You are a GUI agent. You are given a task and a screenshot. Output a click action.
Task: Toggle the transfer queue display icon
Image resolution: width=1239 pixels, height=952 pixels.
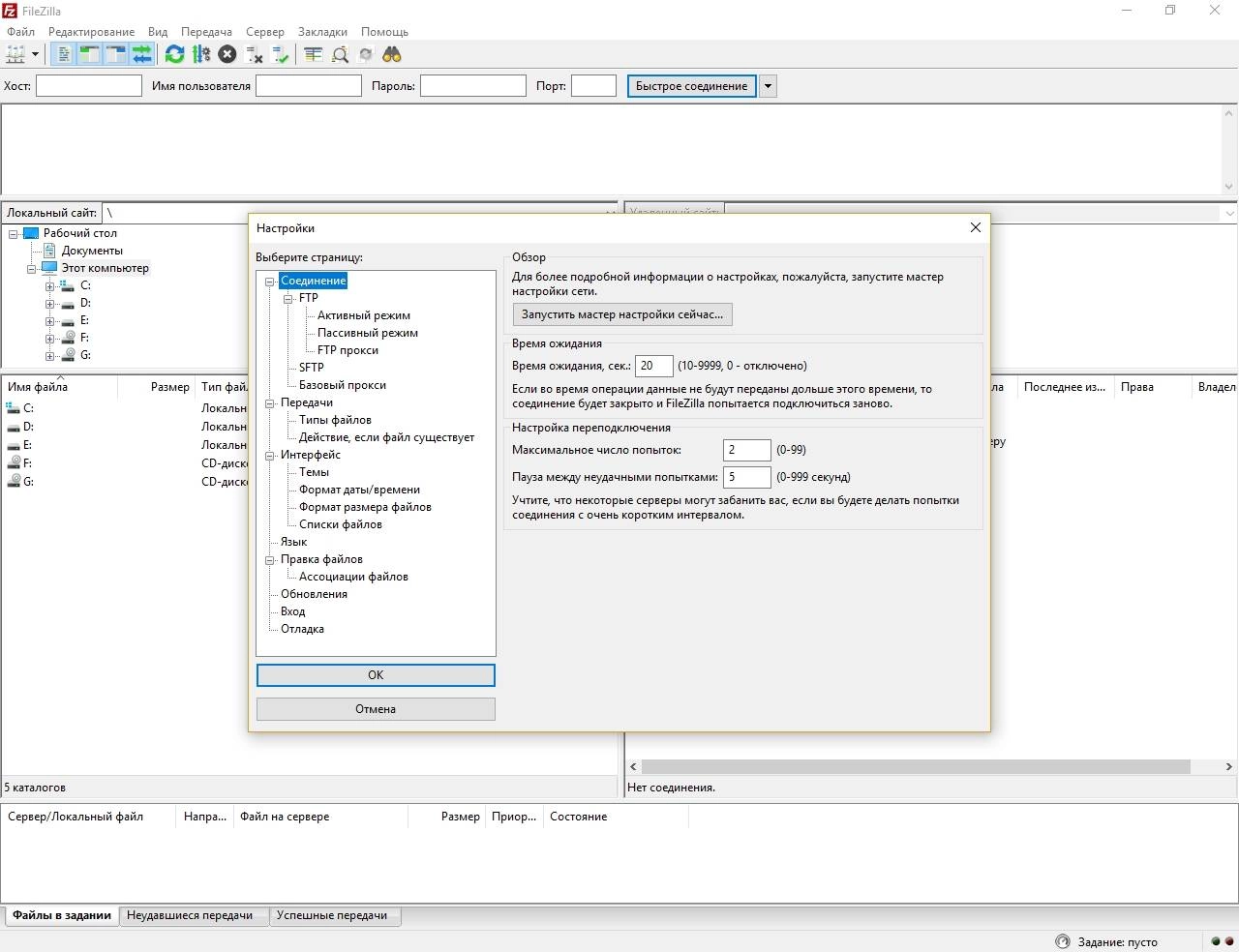[x=142, y=54]
